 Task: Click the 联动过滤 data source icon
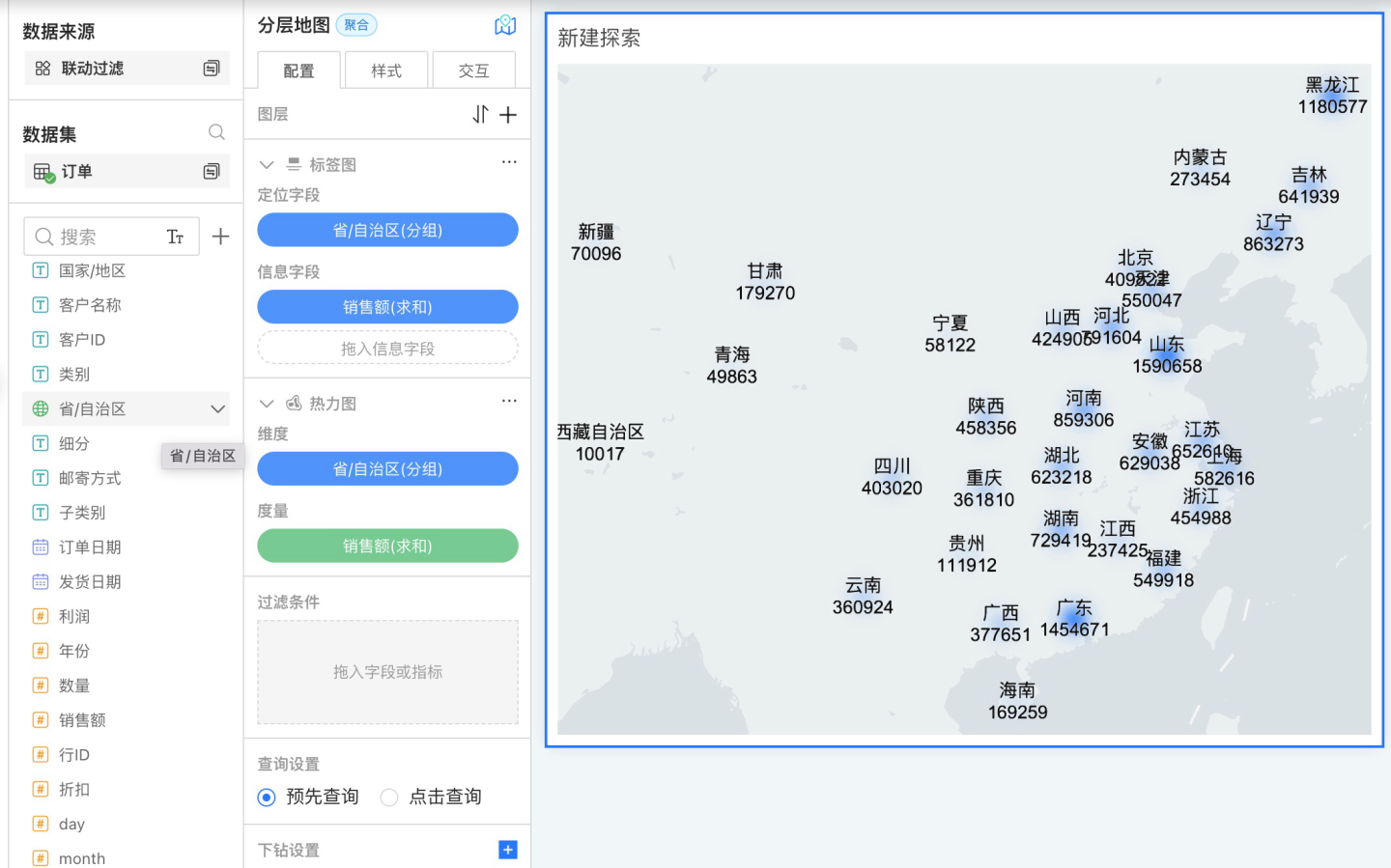[43, 69]
